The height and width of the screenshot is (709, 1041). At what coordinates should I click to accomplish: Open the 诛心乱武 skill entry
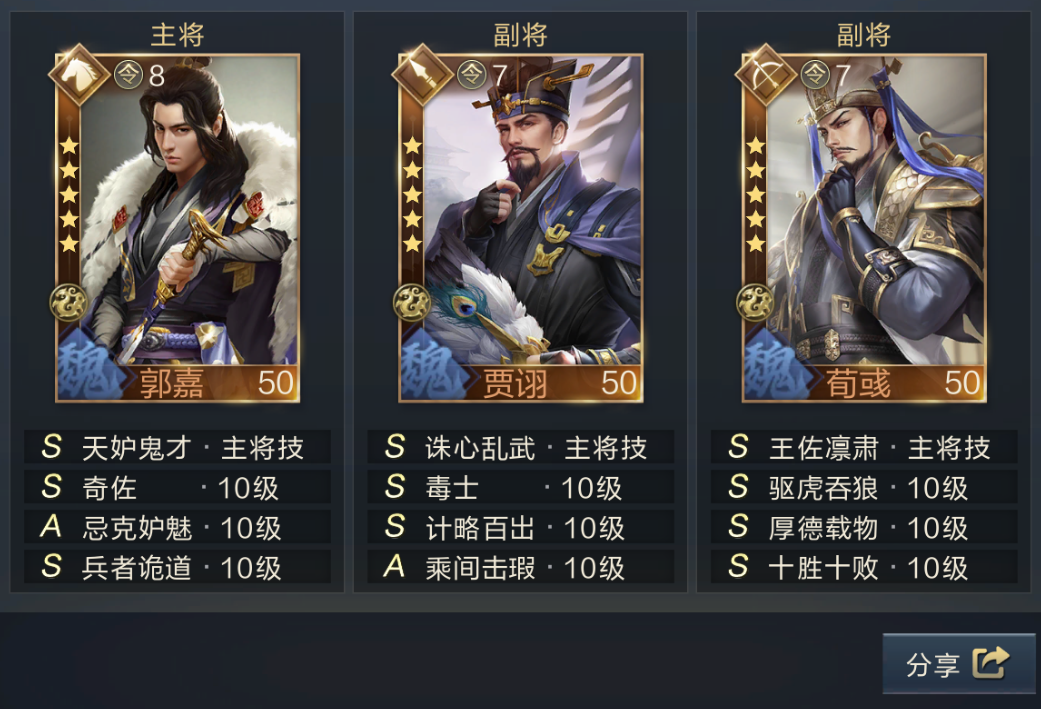click(x=520, y=447)
